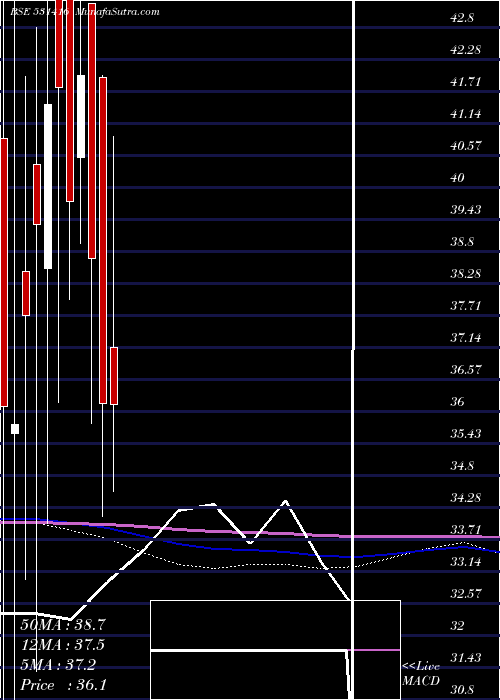Click the last red candle near 36.57

pyautogui.click(x=114, y=376)
